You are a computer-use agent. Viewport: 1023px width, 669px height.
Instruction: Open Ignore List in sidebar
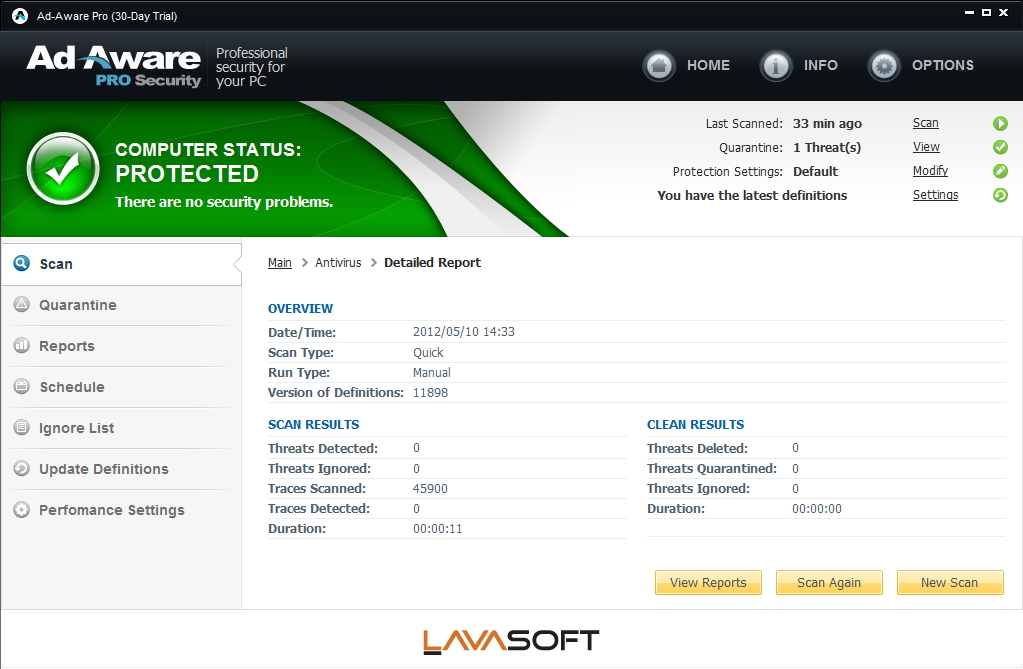121,428
